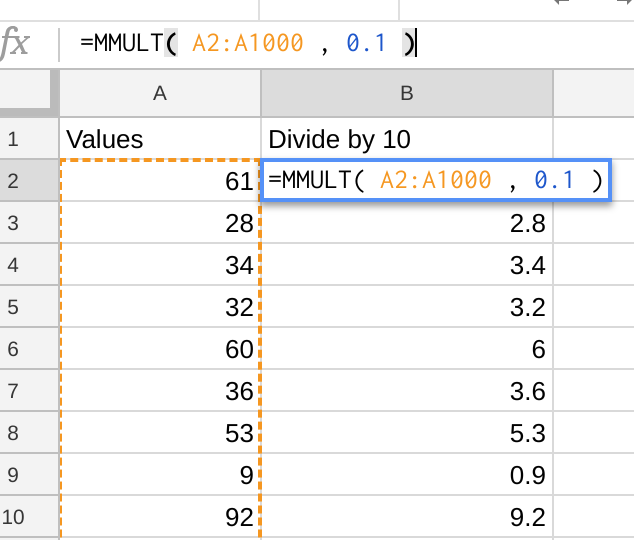Click the A2:A1000 reference in formula bar
634x540 pixels.
pyautogui.click(x=247, y=43)
